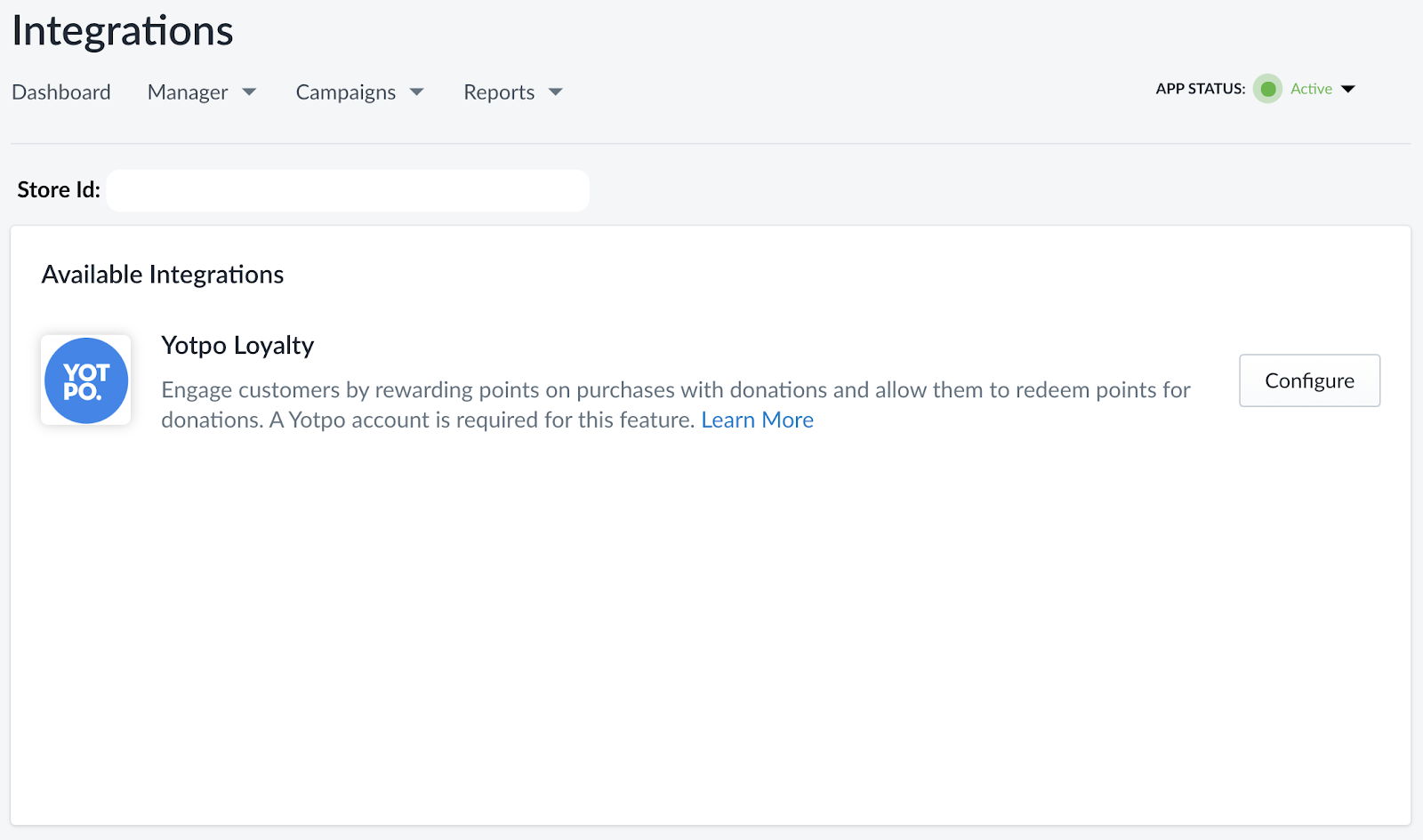Click the APP STATUS label
The image size is (1423, 840).
1201,89
